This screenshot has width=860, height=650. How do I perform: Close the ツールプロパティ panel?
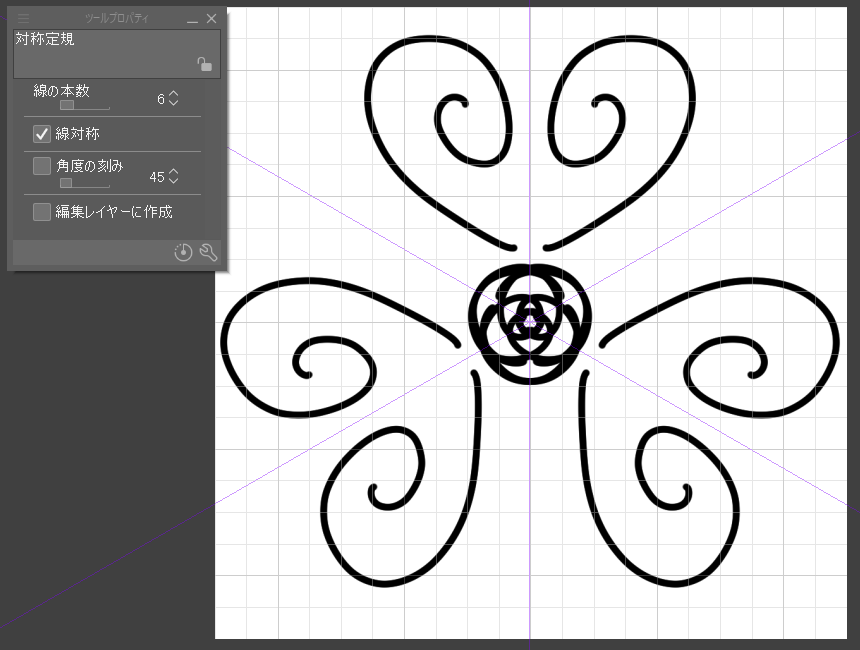coord(211,19)
